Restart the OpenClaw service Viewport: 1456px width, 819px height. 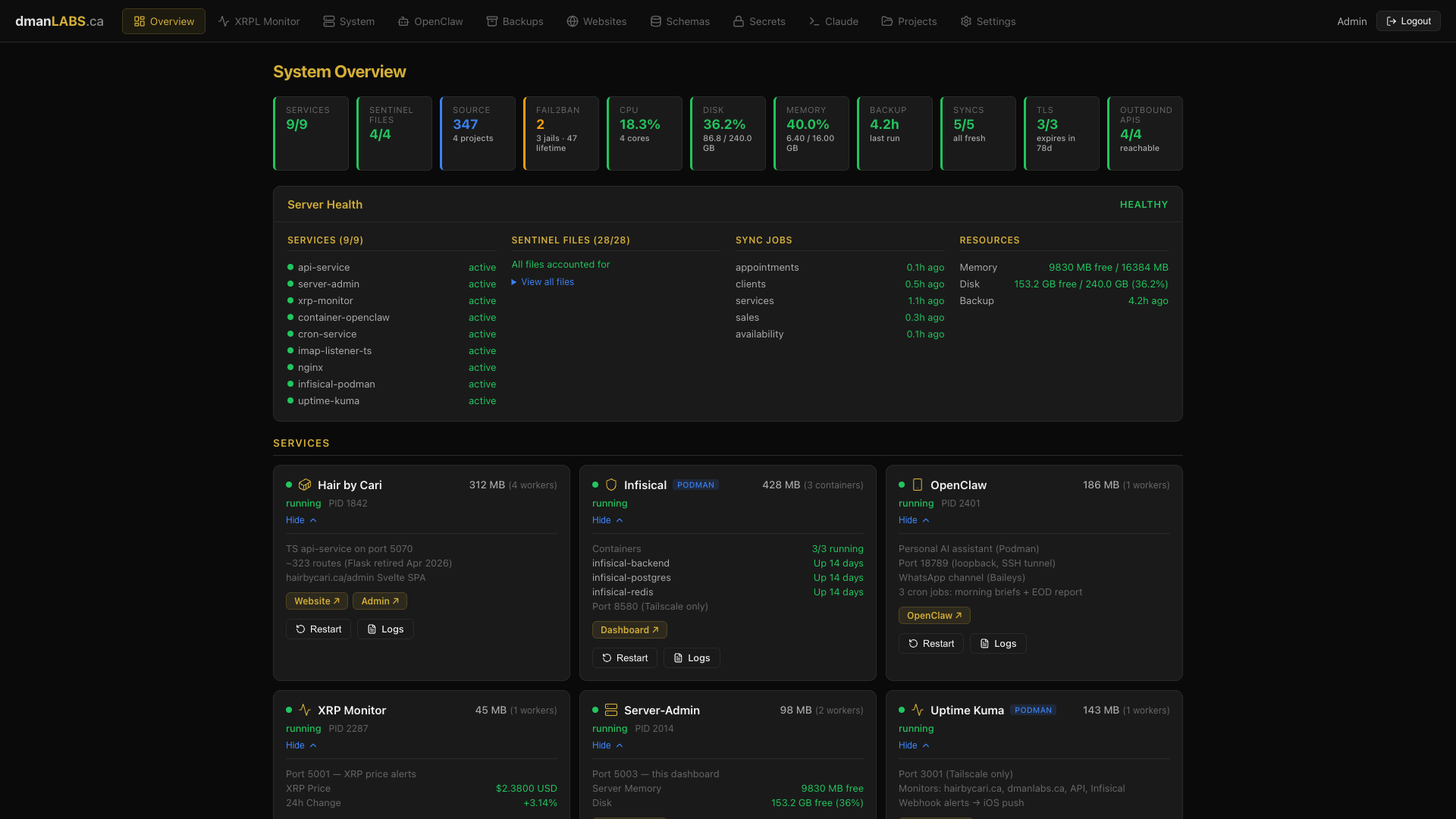point(931,644)
